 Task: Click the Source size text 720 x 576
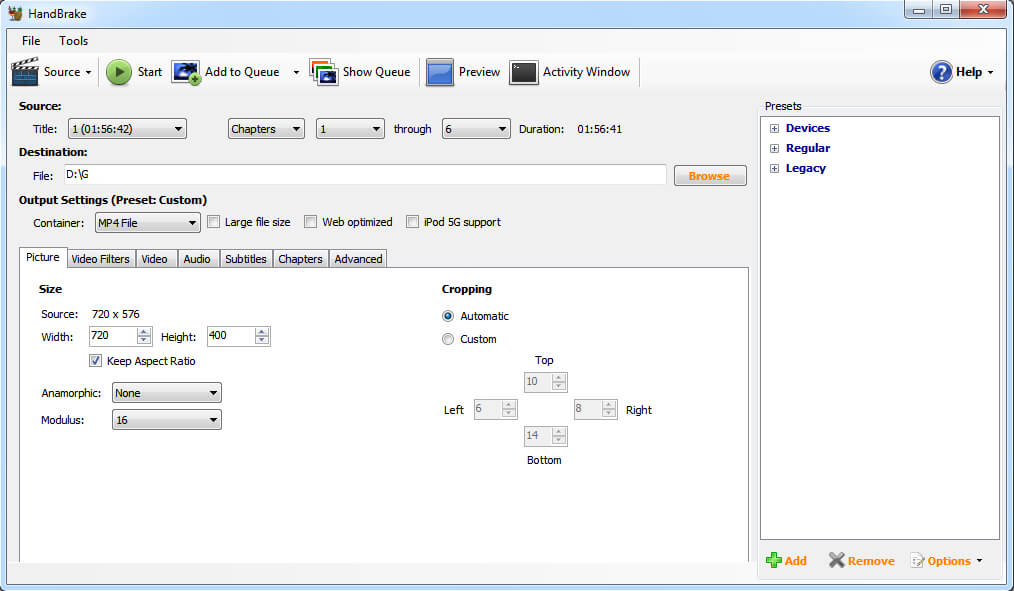(116, 314)
